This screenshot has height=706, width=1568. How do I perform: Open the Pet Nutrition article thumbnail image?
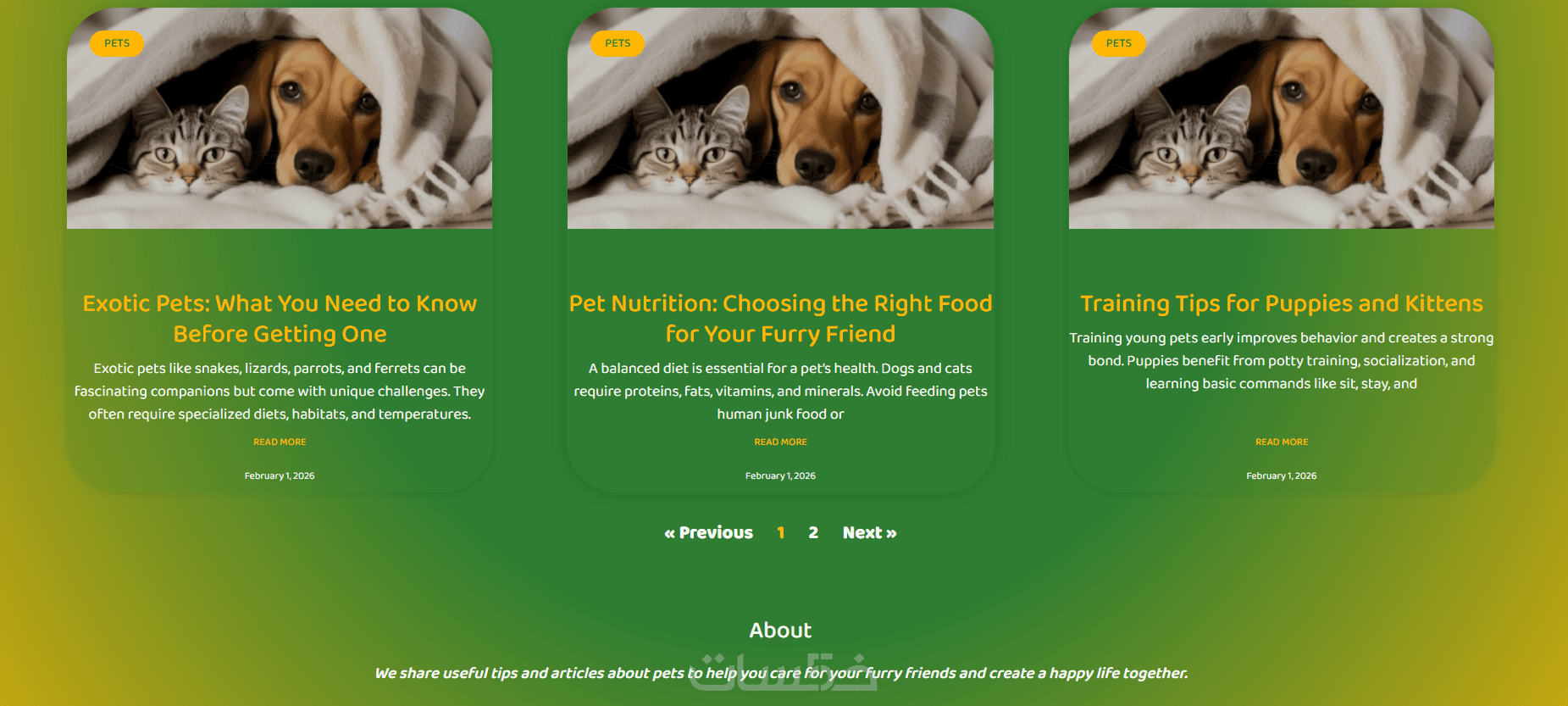780,119
